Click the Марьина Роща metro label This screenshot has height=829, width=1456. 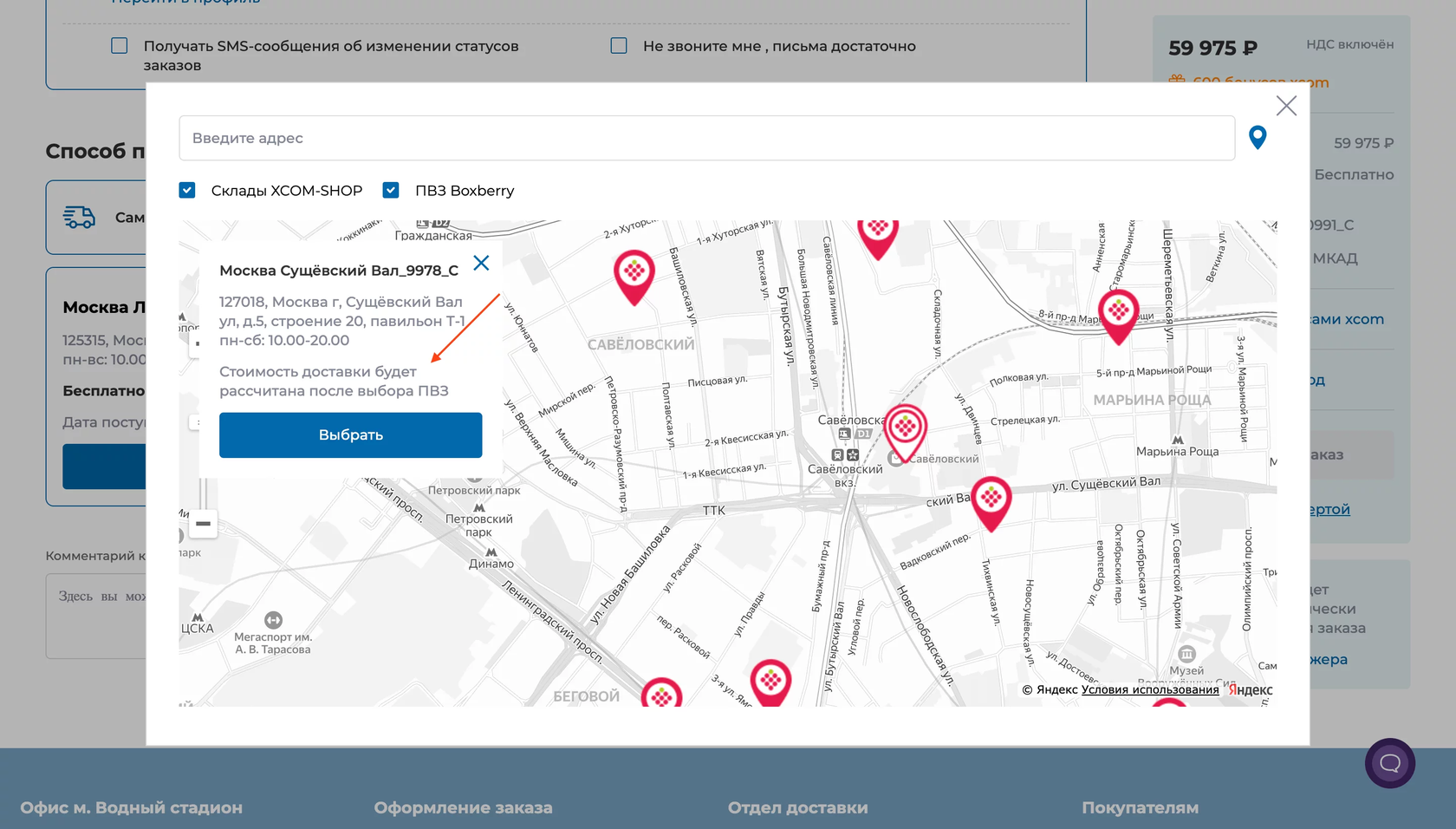[x=1177, y=451]
